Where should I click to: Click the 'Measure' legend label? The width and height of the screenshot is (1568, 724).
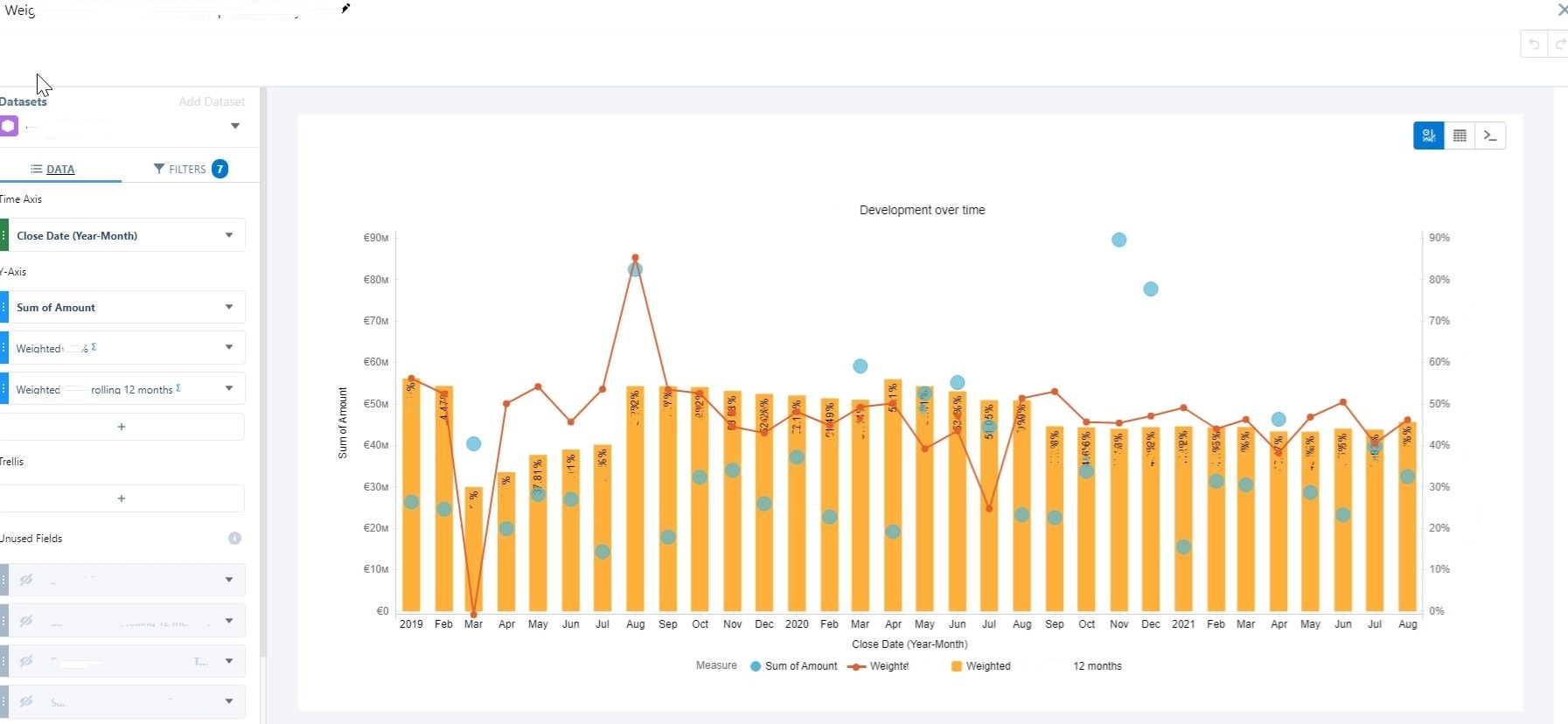pyautogui.click(x=716, y=665)
